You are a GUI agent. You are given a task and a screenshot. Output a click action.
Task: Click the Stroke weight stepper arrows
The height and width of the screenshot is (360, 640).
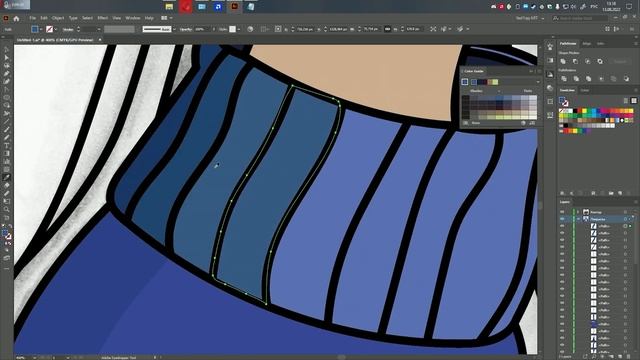[78, 29]
